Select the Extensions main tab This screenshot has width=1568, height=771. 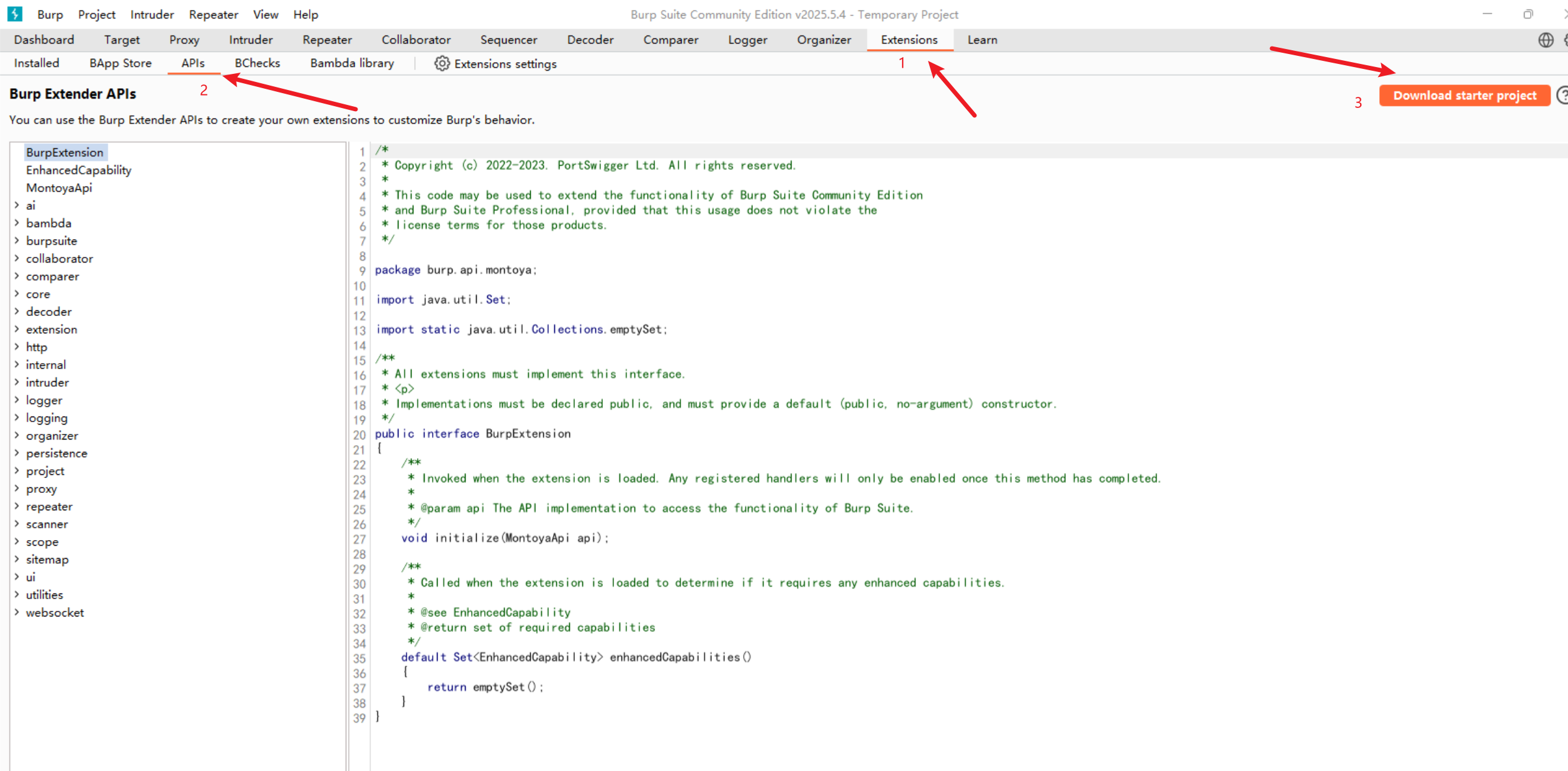909,40
